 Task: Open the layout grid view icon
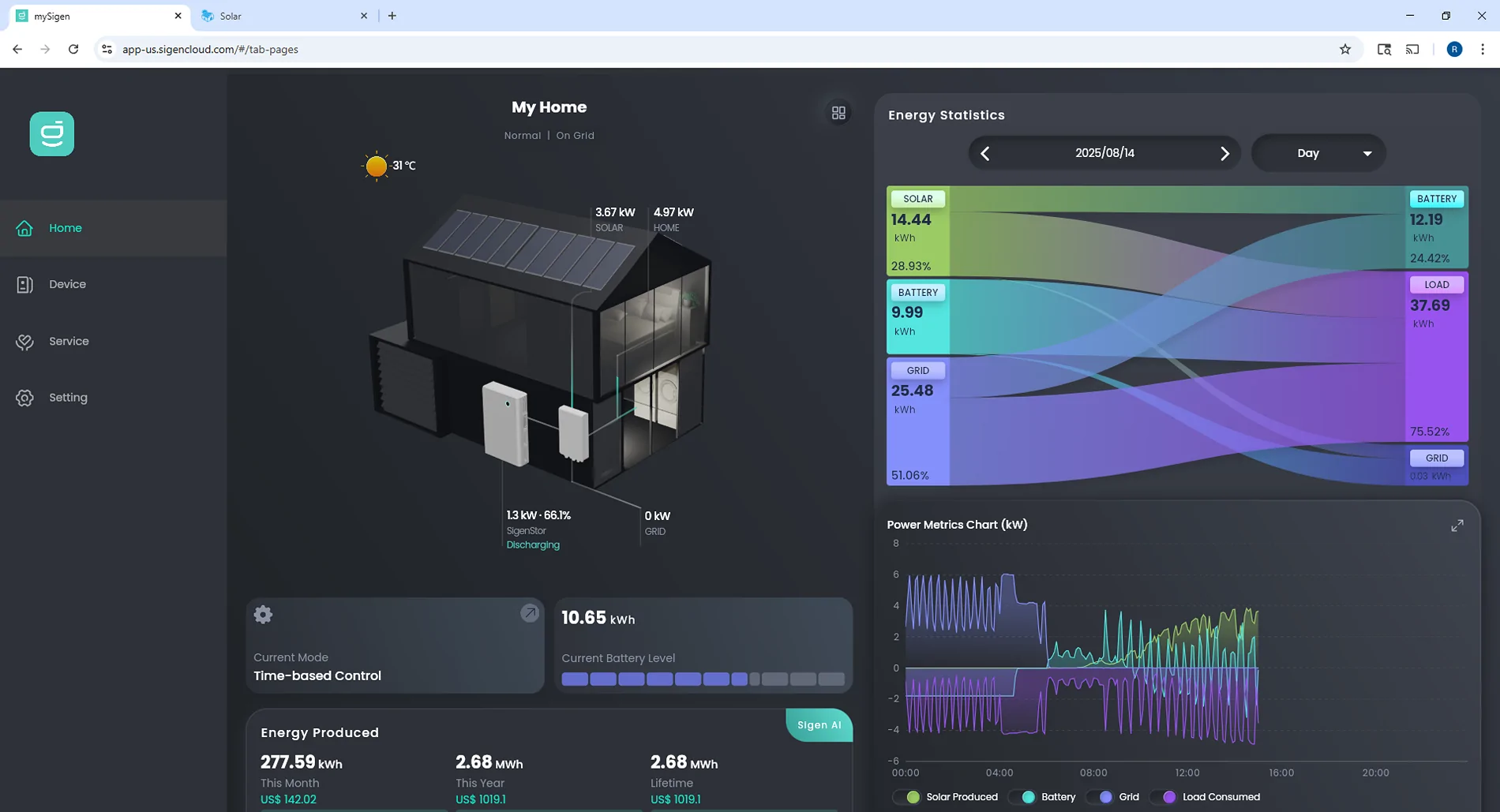838,114
